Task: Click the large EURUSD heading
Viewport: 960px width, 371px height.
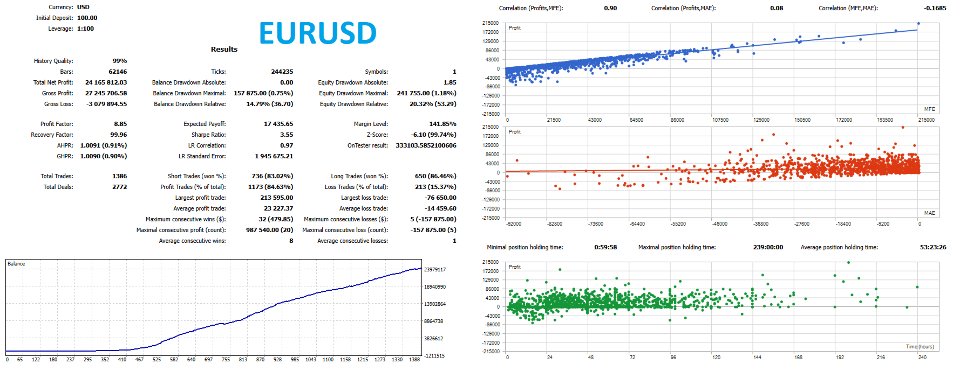Action: tap(317, 33)
